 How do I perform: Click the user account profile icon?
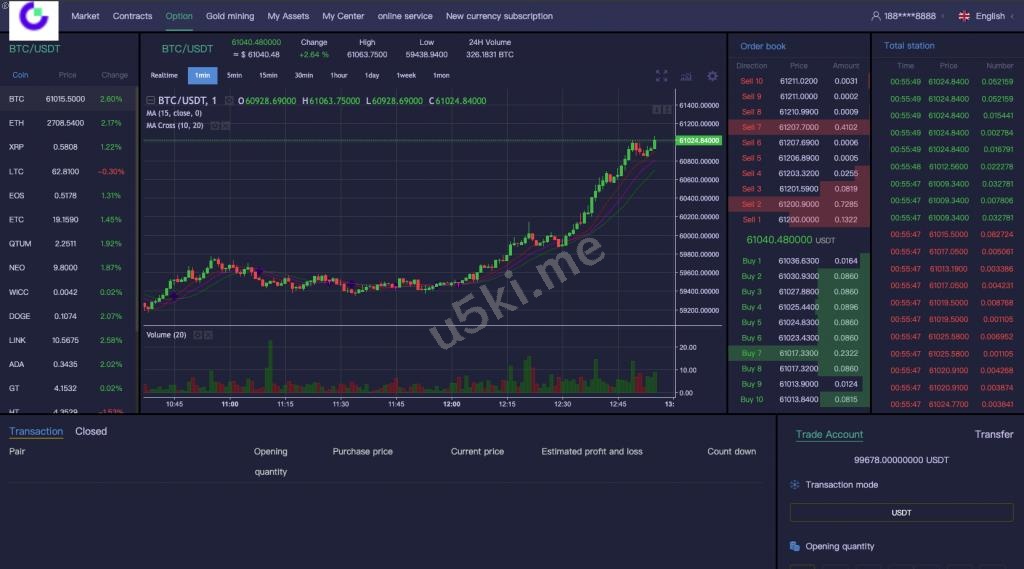point(876,16)
